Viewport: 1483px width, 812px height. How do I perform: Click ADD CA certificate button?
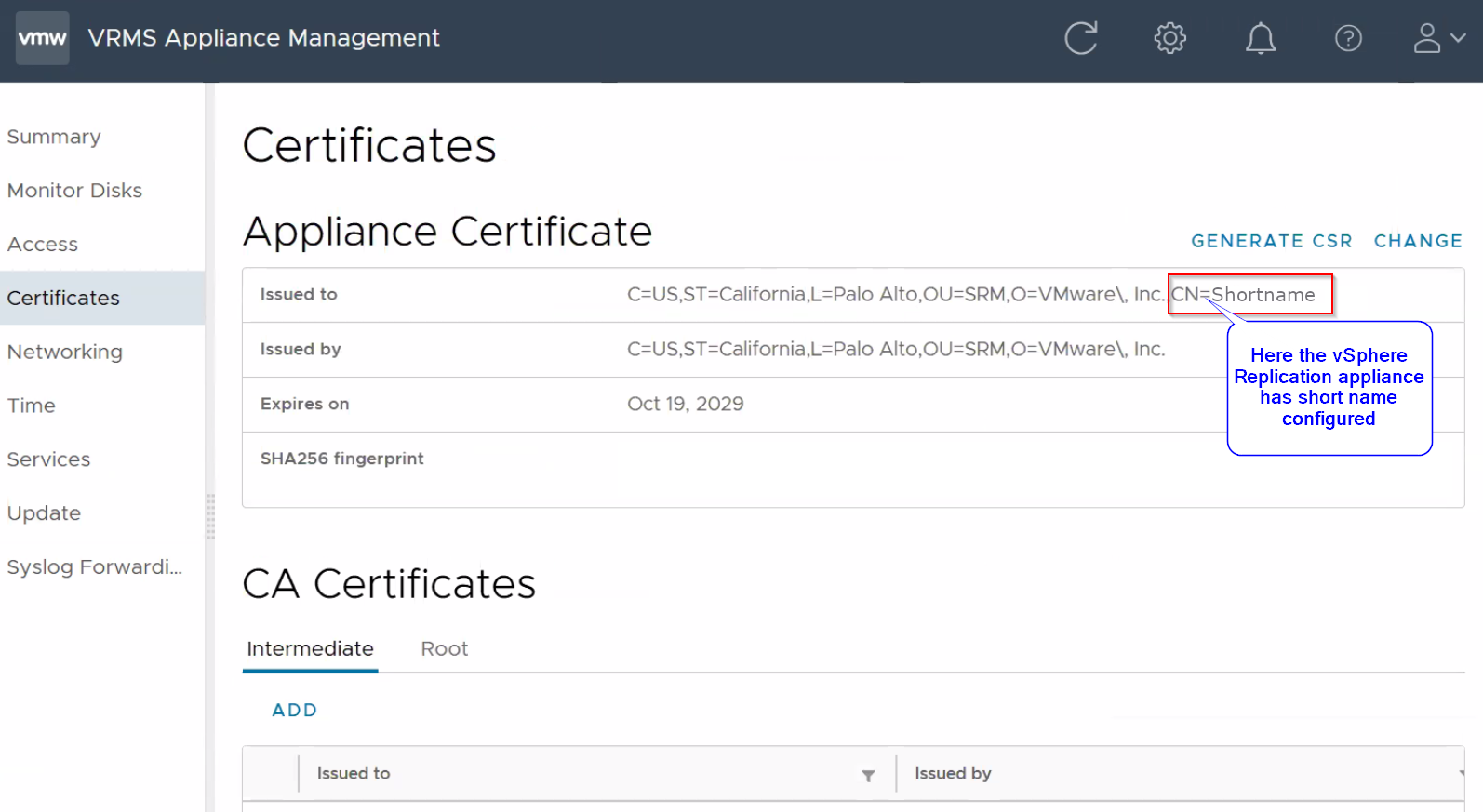tap(294, 711)
